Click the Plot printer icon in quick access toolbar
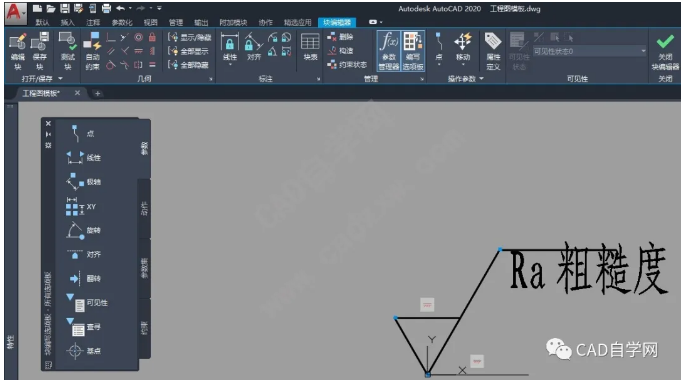 tap(106, 8)
